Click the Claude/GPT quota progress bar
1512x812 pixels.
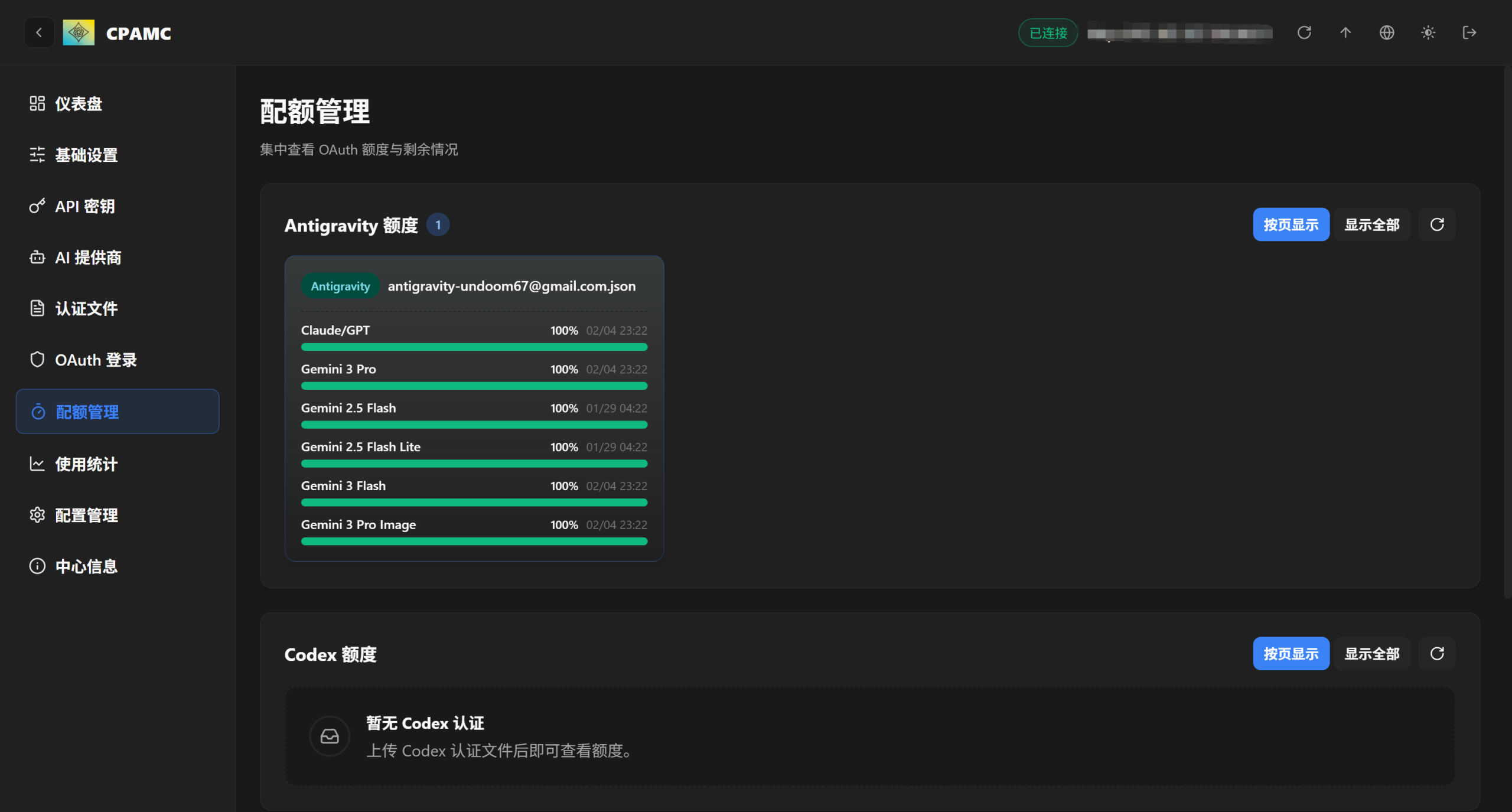(x=474, y=347)
